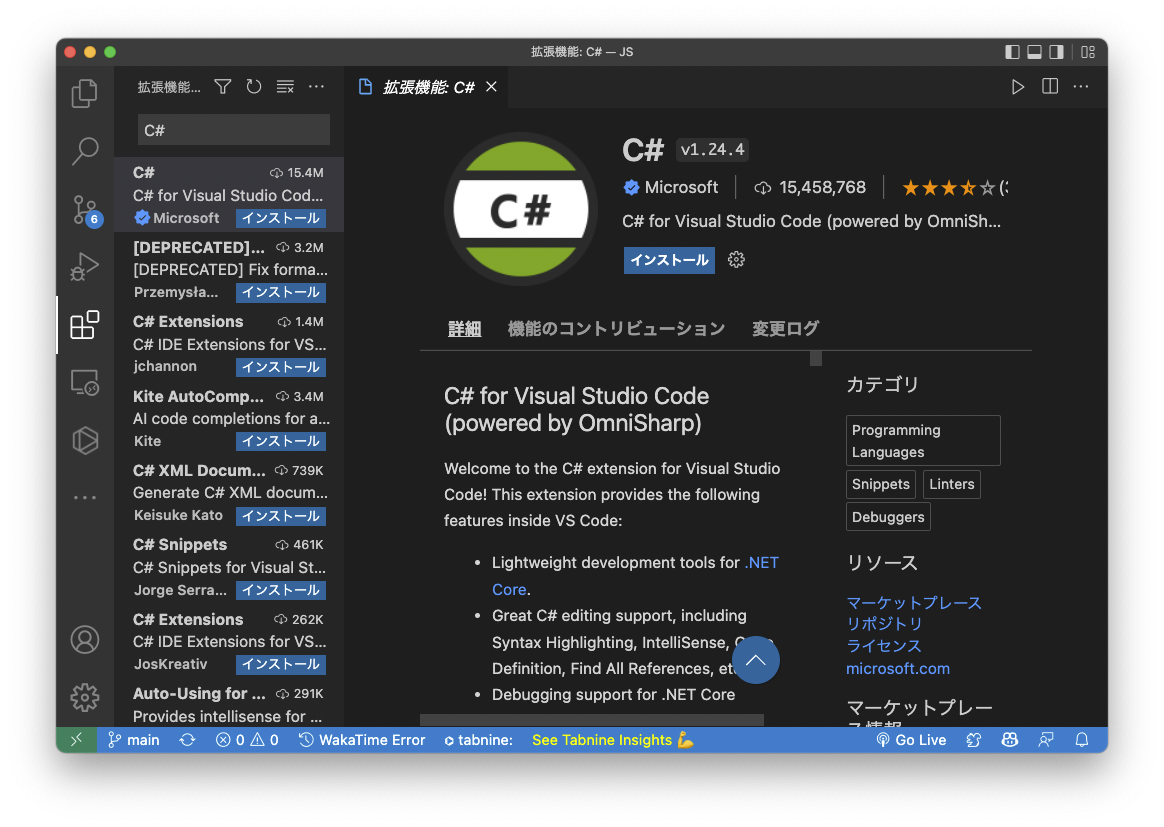Open Problems from errors and warnings count
The image size is (1164, 827).
tap(247, 740)
